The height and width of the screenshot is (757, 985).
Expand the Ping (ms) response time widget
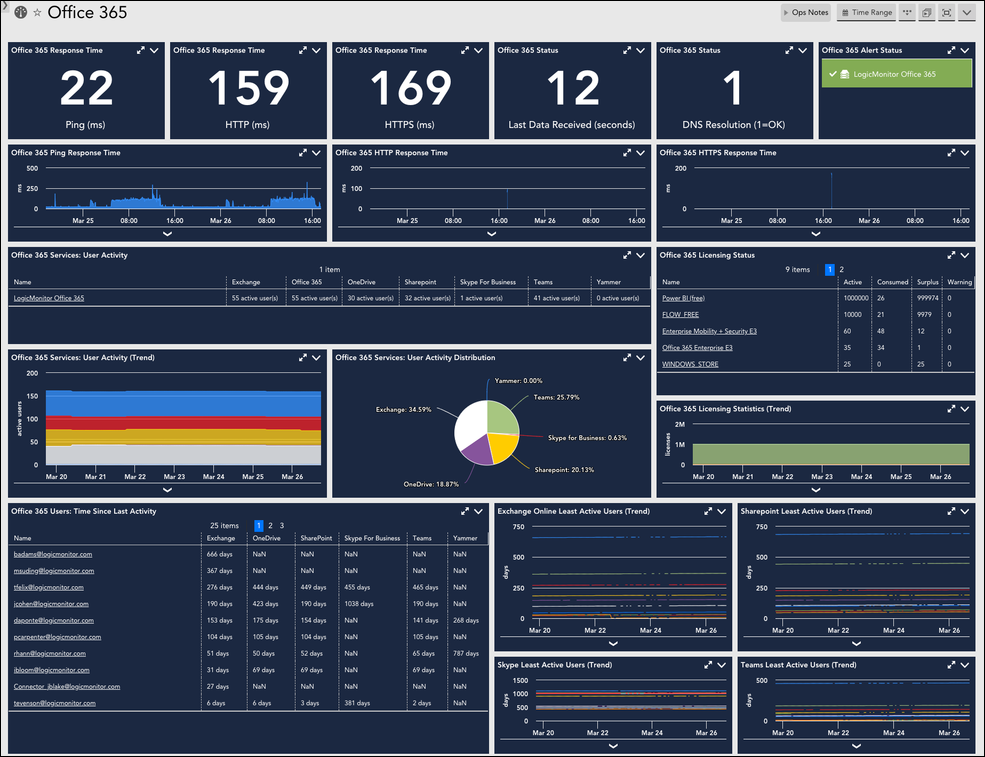(141, 50)
